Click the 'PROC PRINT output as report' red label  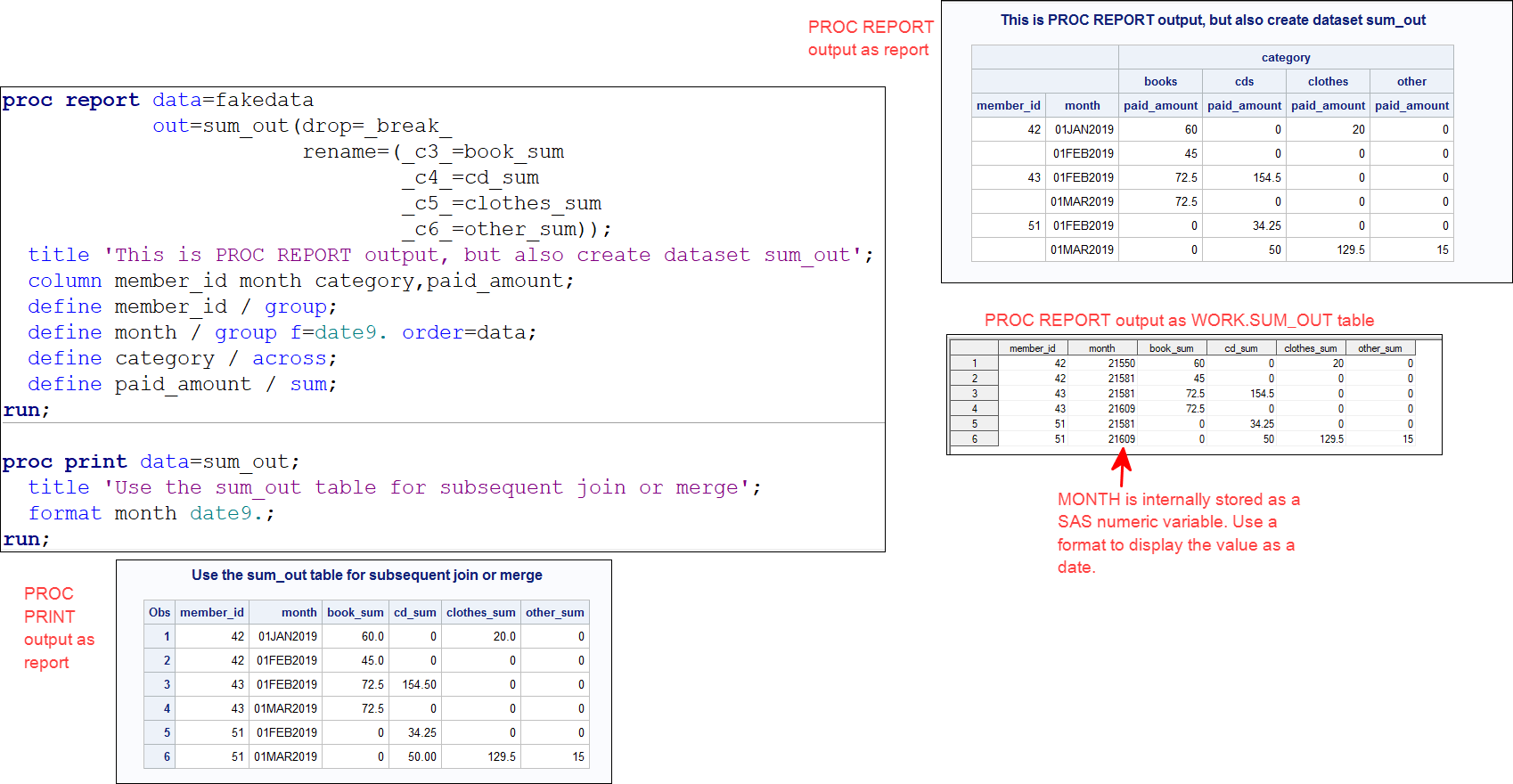pyautogui.click(x=59, y=628)
